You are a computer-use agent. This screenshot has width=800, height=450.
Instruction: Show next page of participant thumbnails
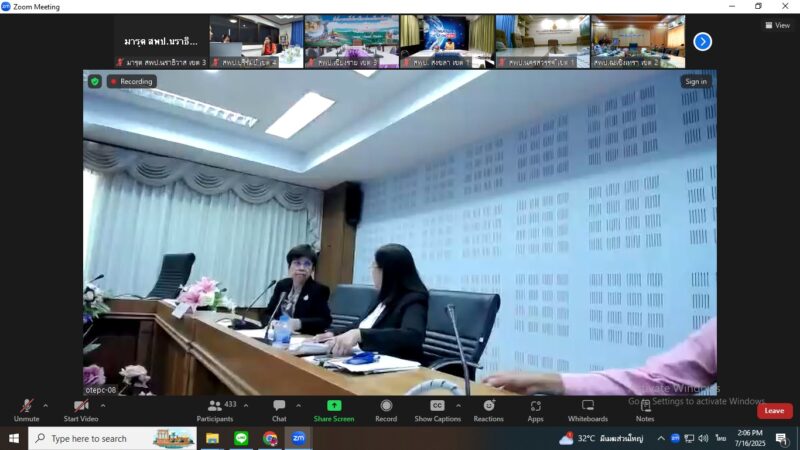pyautogui.click(x=702, y=41)
